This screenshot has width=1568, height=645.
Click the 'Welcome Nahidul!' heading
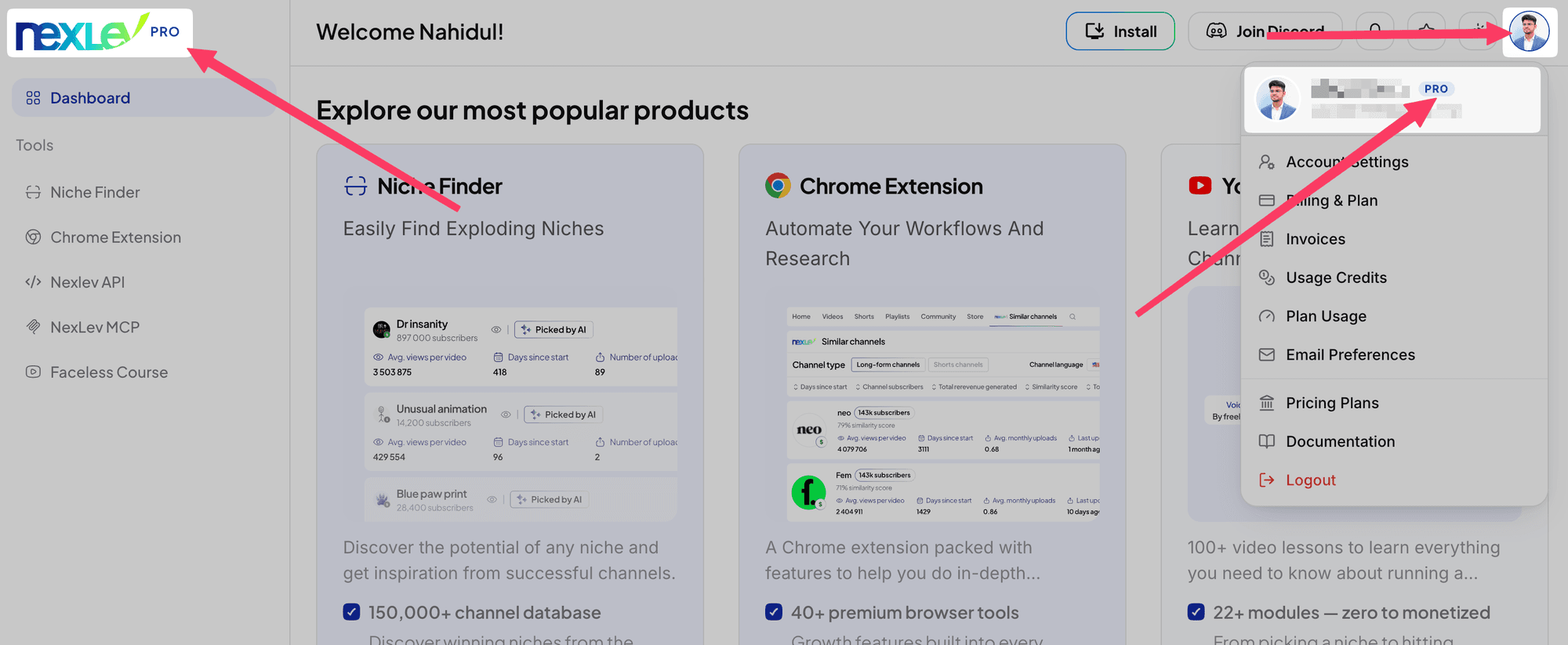point(409,32)
